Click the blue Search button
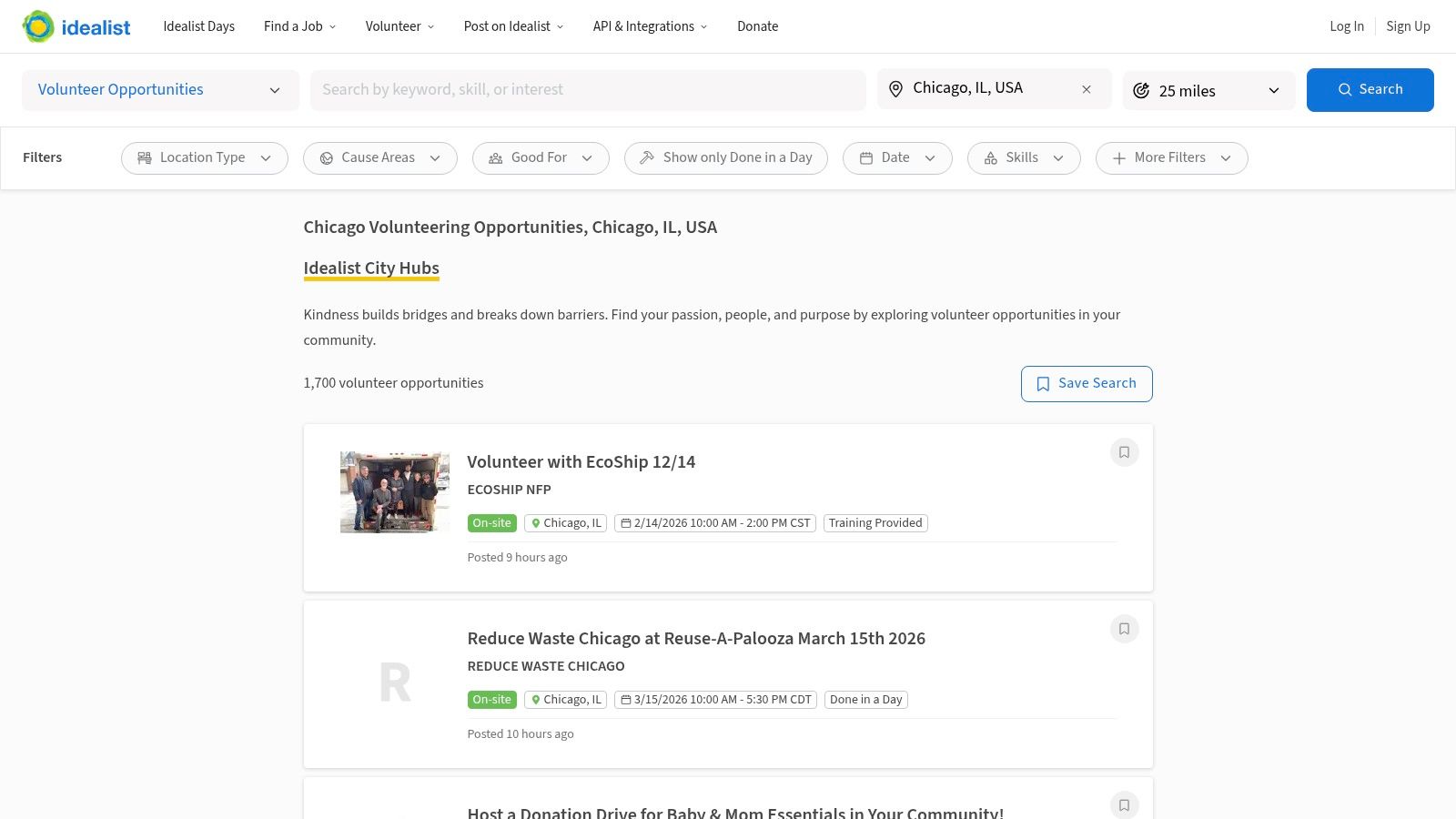1456x819 pixels. point(1370,90)
